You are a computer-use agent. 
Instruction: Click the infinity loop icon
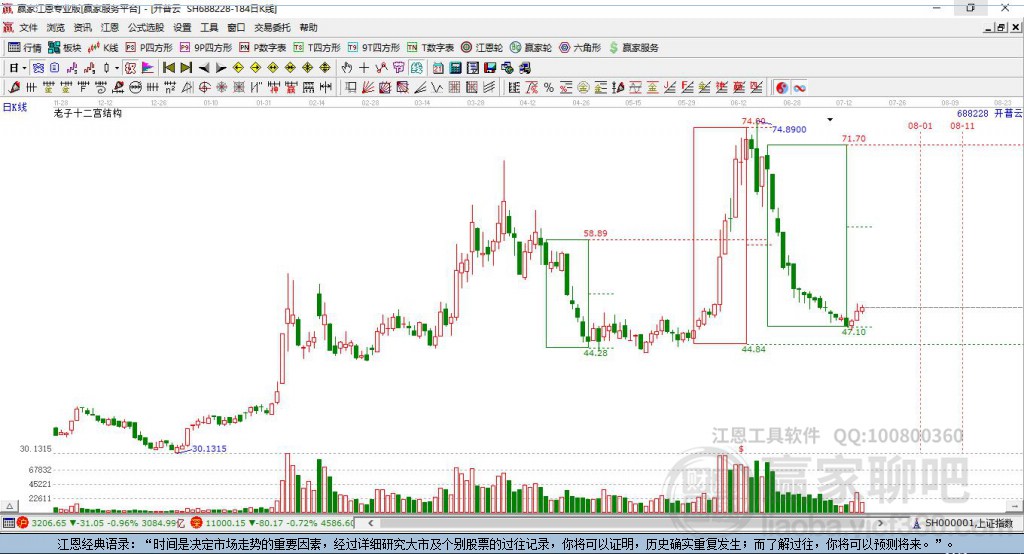click(x=799, y=88)
